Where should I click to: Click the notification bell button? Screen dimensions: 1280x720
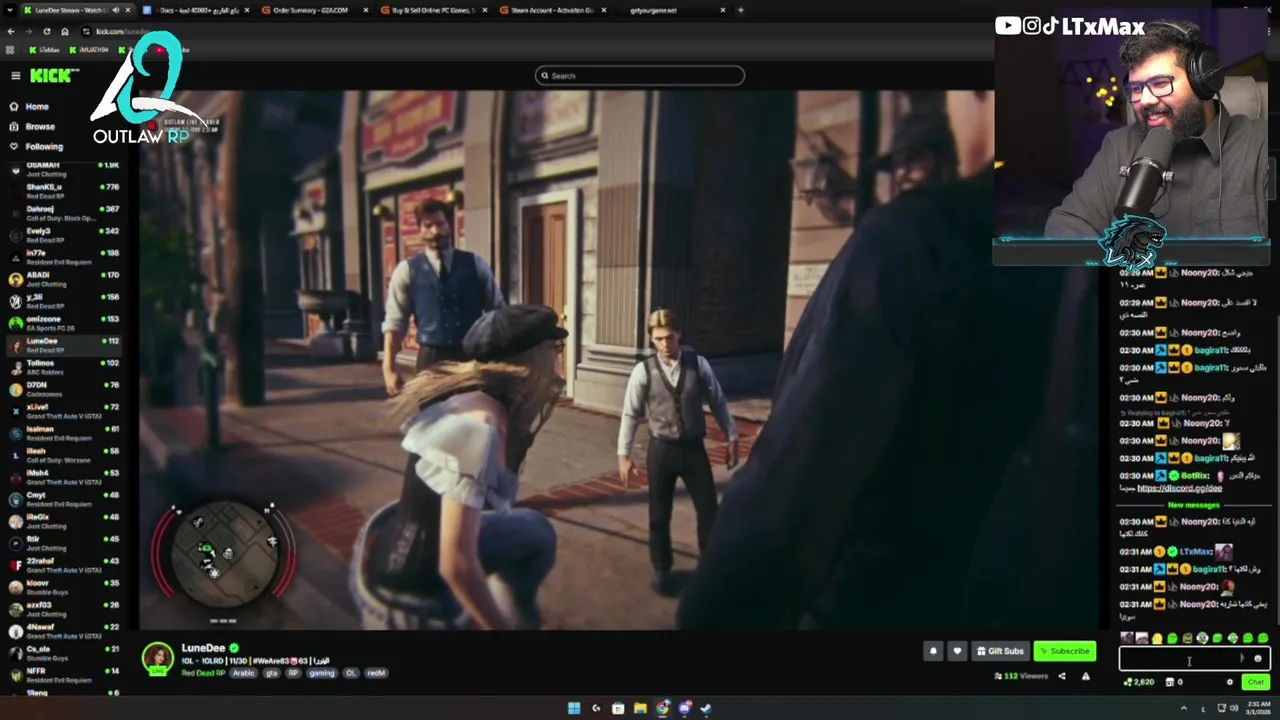coord(933,651)
